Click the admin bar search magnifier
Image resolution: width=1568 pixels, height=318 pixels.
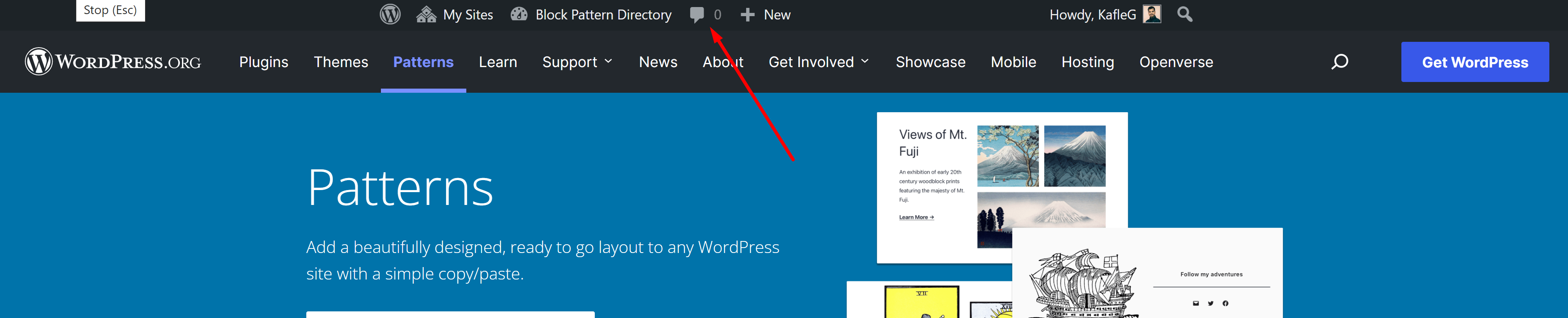click(x=1185, y=14)
